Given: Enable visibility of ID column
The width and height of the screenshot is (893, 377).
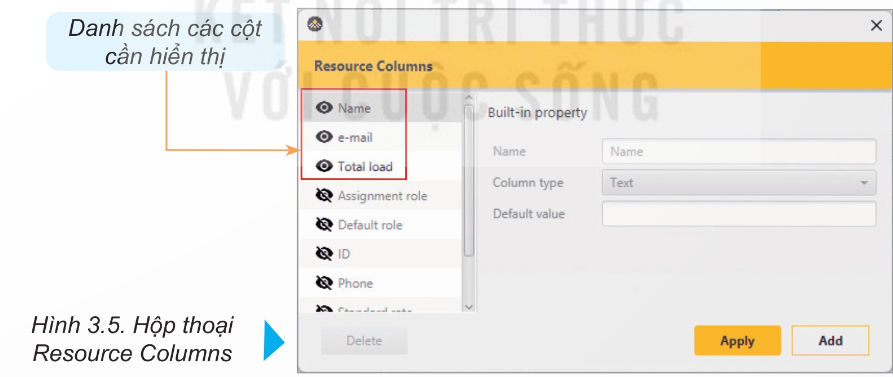Looking at the screenshot, I should (324, 254).
